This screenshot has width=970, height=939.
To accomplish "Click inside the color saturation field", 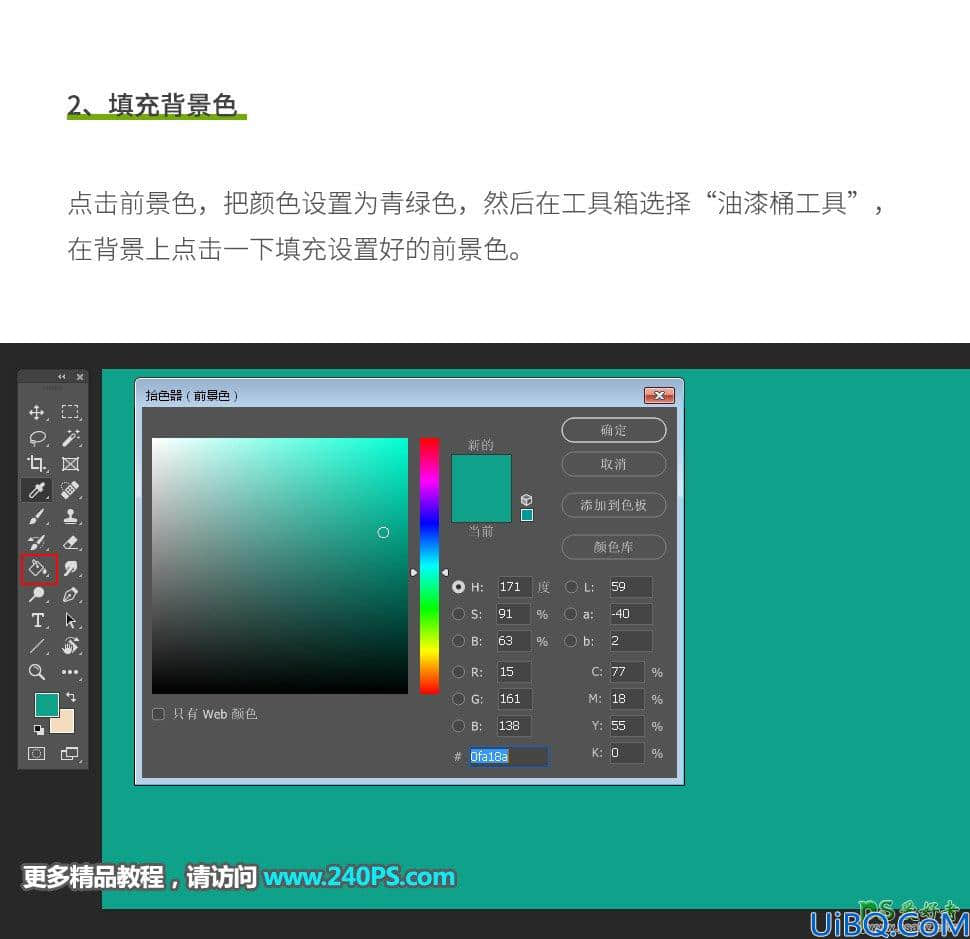I will (x=280, y=566).
